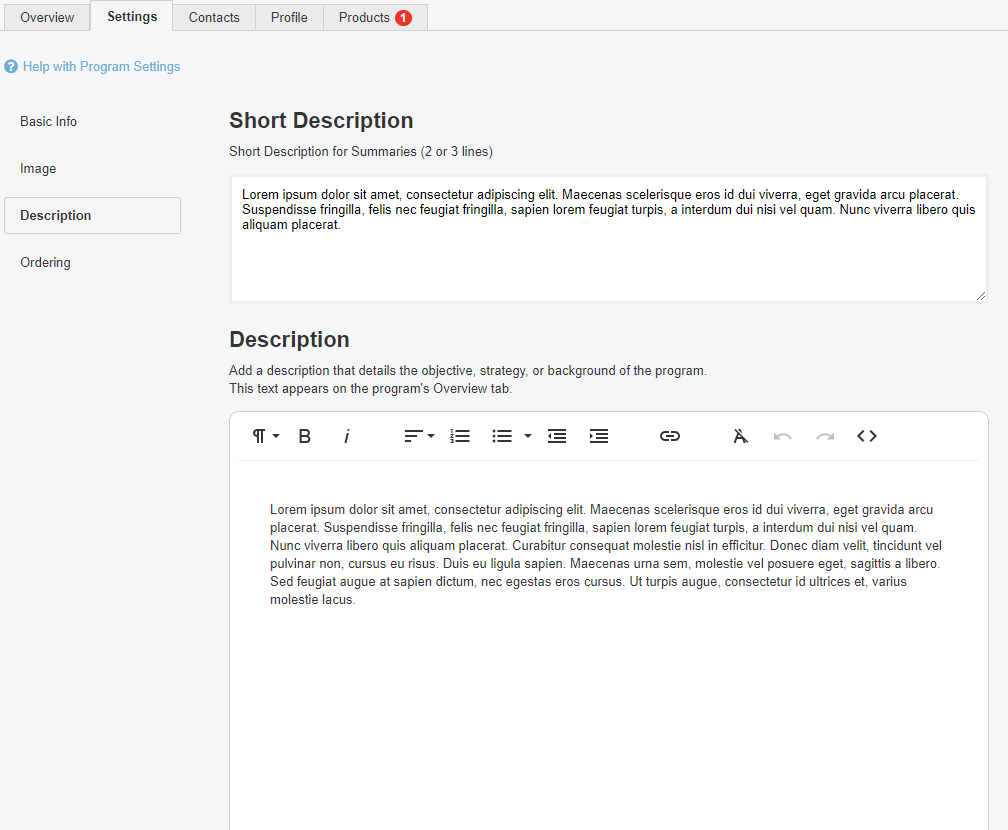Image resolution: width=1008 pixels, height=830 pixels.
Task: Open the code view with the angle brackets icon
Action: pos(867,436)
